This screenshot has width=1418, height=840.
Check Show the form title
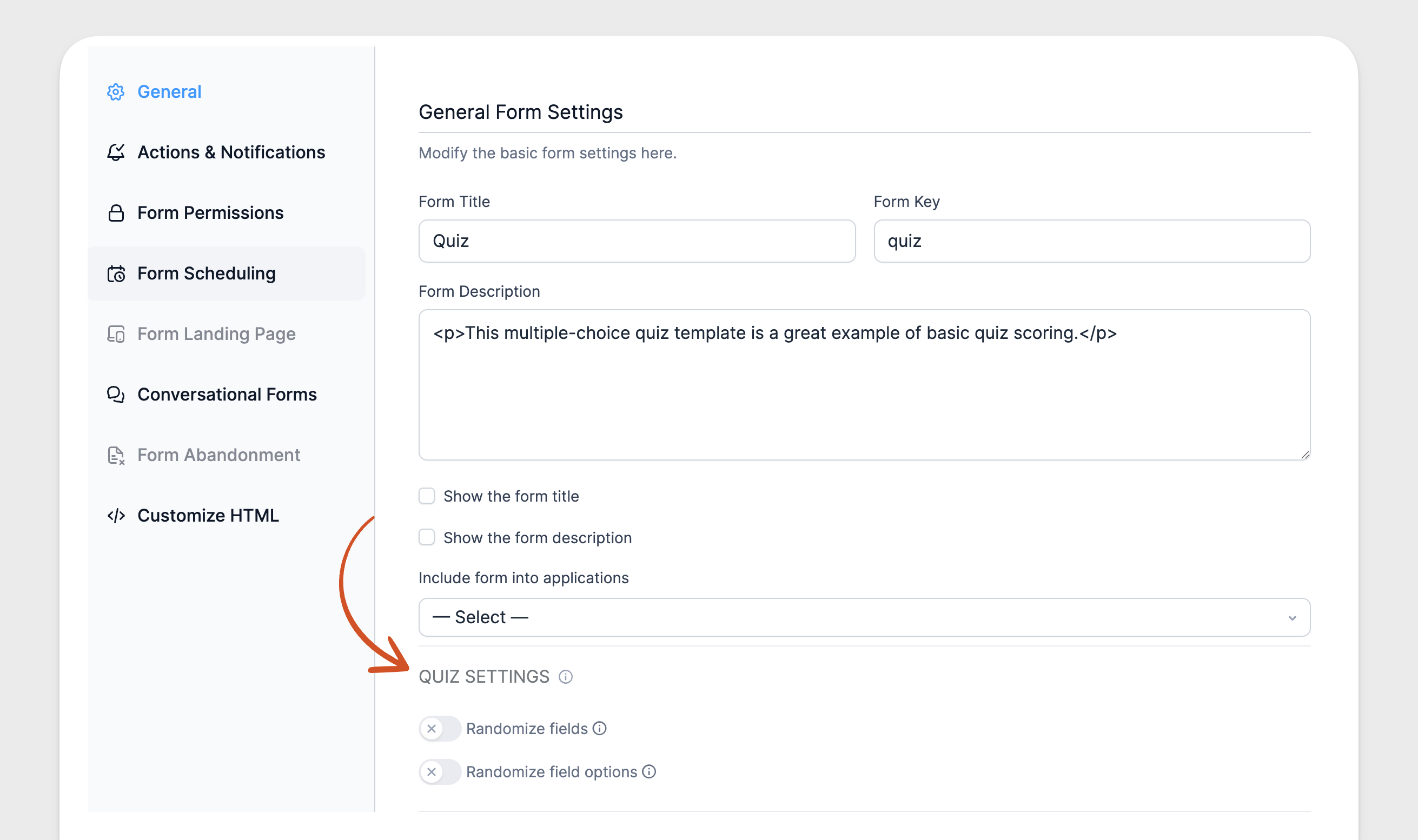point(426,496)
